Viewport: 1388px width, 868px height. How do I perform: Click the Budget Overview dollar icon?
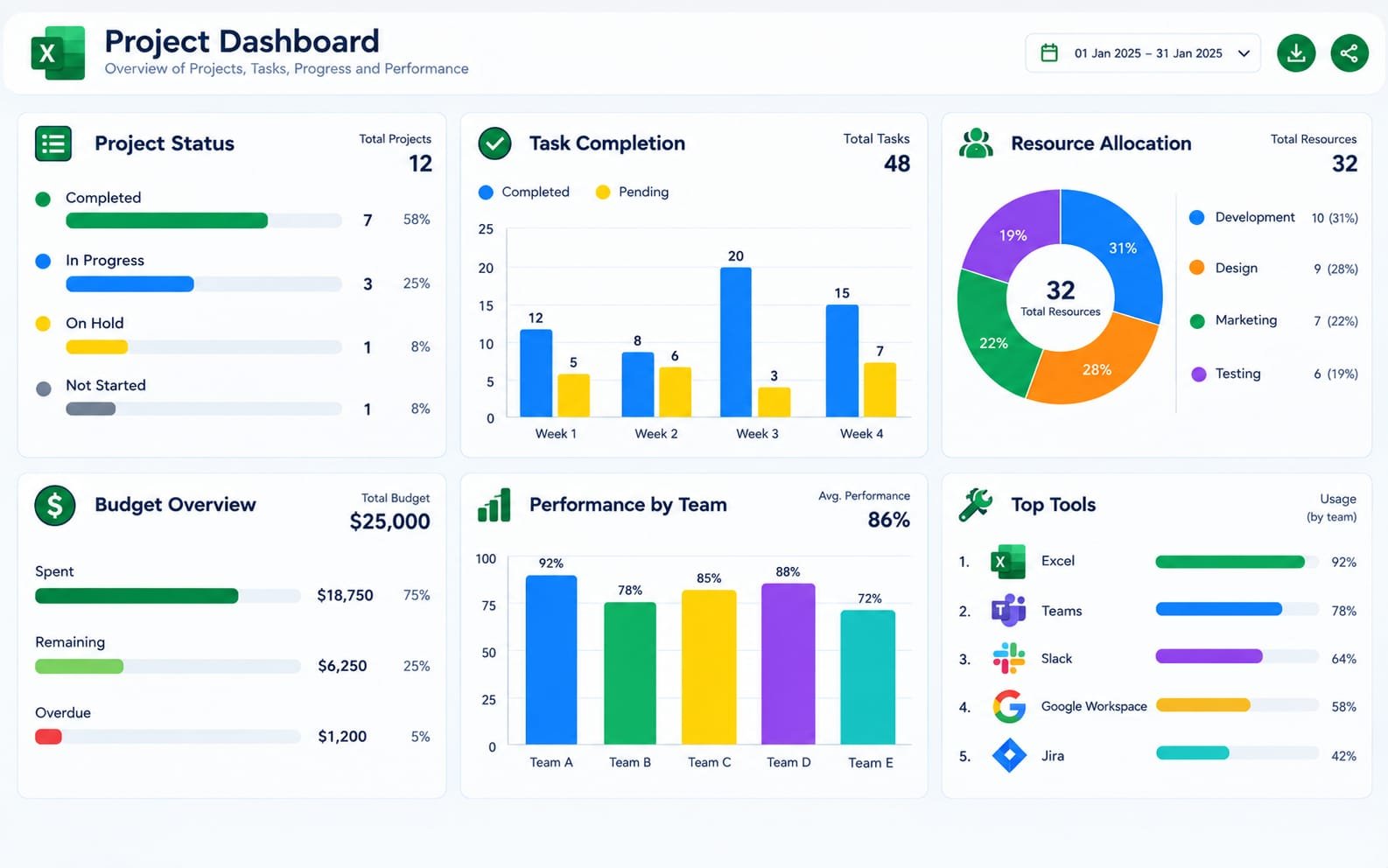pos(54,505)
